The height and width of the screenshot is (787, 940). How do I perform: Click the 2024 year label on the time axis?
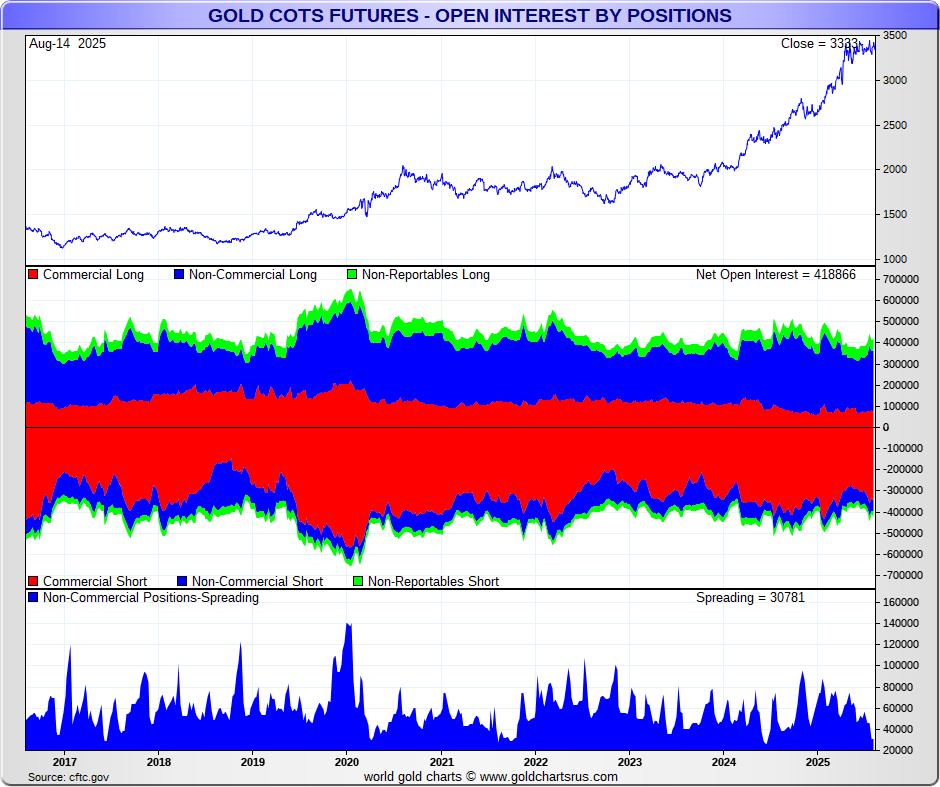(724, 762)
